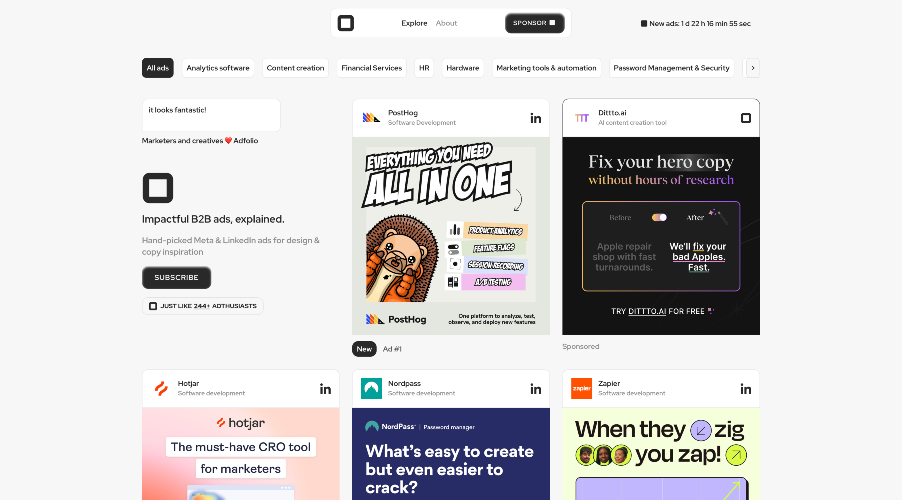Open the About page link
Viewport: 902px width, 500px height.
(x=446, y=23)
